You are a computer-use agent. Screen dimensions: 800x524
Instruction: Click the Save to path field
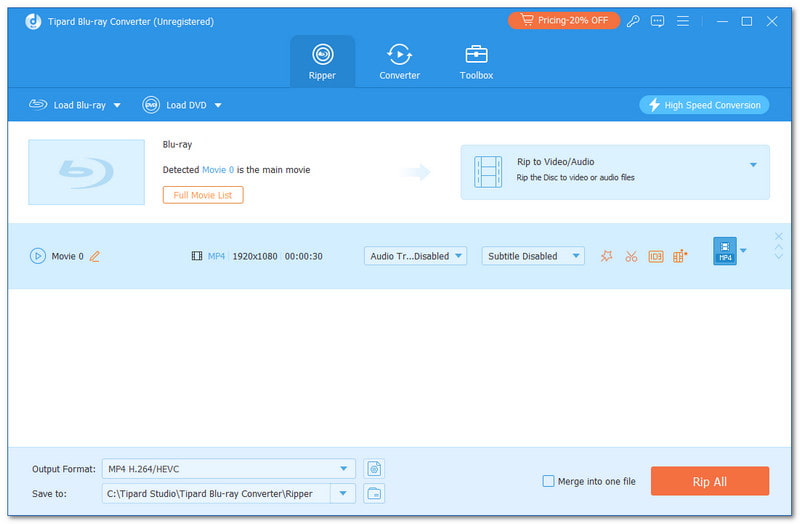tap(216, 494)
